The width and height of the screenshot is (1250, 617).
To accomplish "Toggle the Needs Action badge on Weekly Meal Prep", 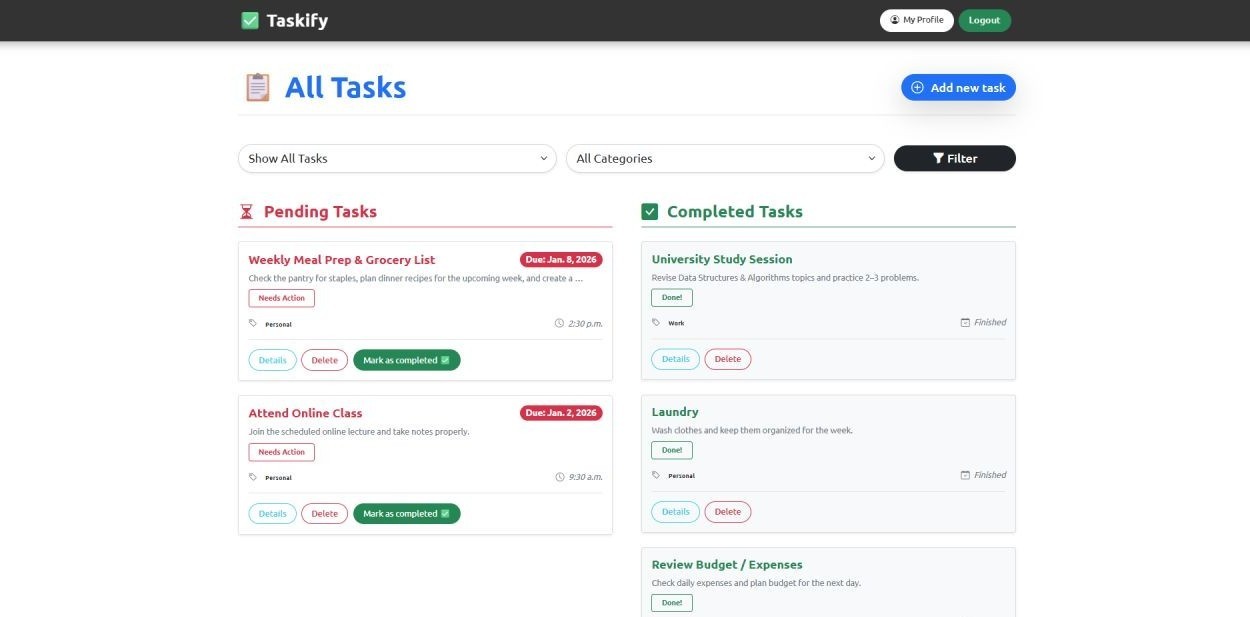I will point(281,297).
